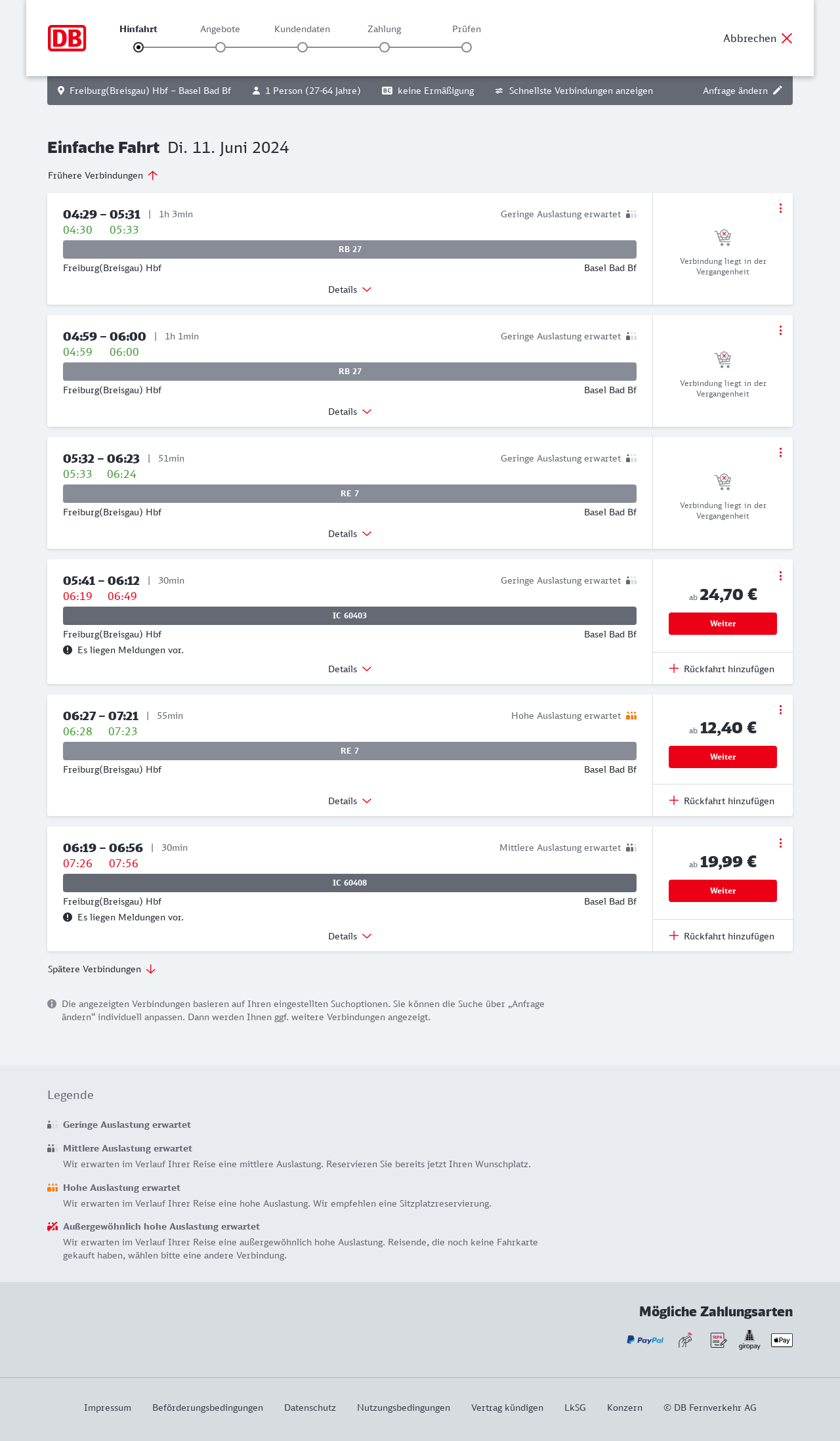Open the Datenschutz footer link
840x1441 pixels.
[x=310, y=1408]
